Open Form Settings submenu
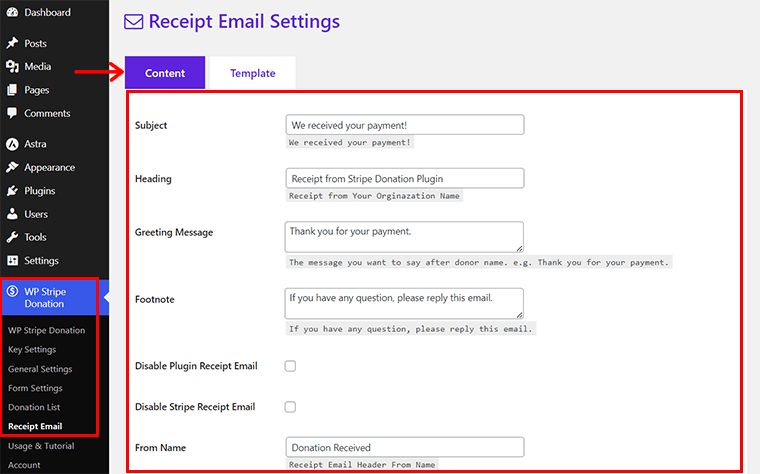Screen dimensions: 760x474 pyautogui.click(x=35, y=388)
